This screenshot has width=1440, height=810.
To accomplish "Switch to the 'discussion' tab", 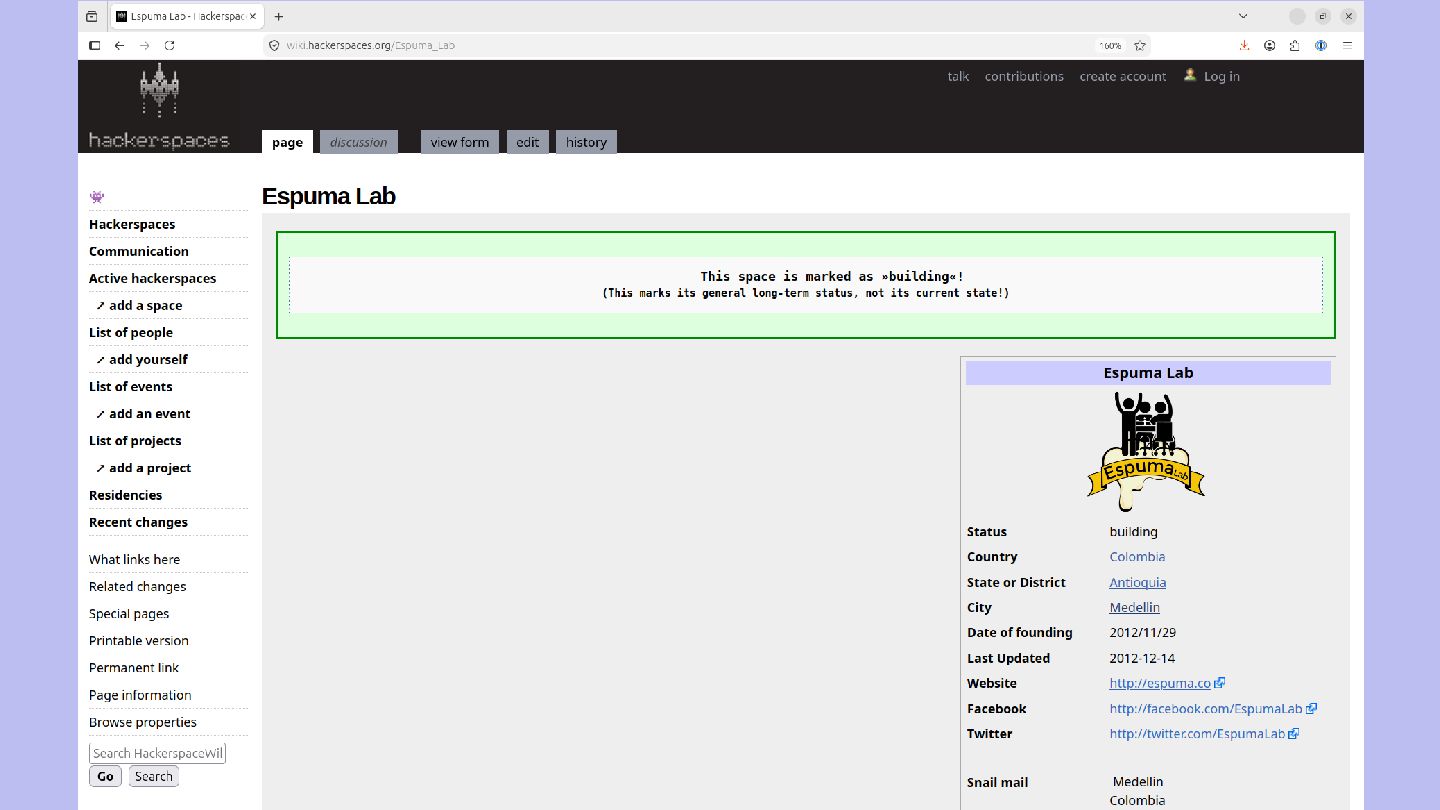I will 358,142.
